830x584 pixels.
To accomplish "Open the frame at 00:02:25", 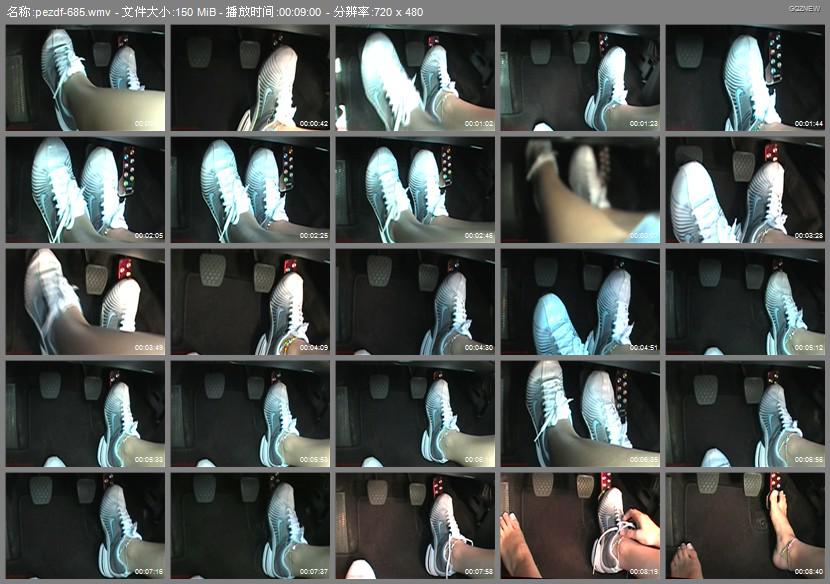I will (250, 190).
